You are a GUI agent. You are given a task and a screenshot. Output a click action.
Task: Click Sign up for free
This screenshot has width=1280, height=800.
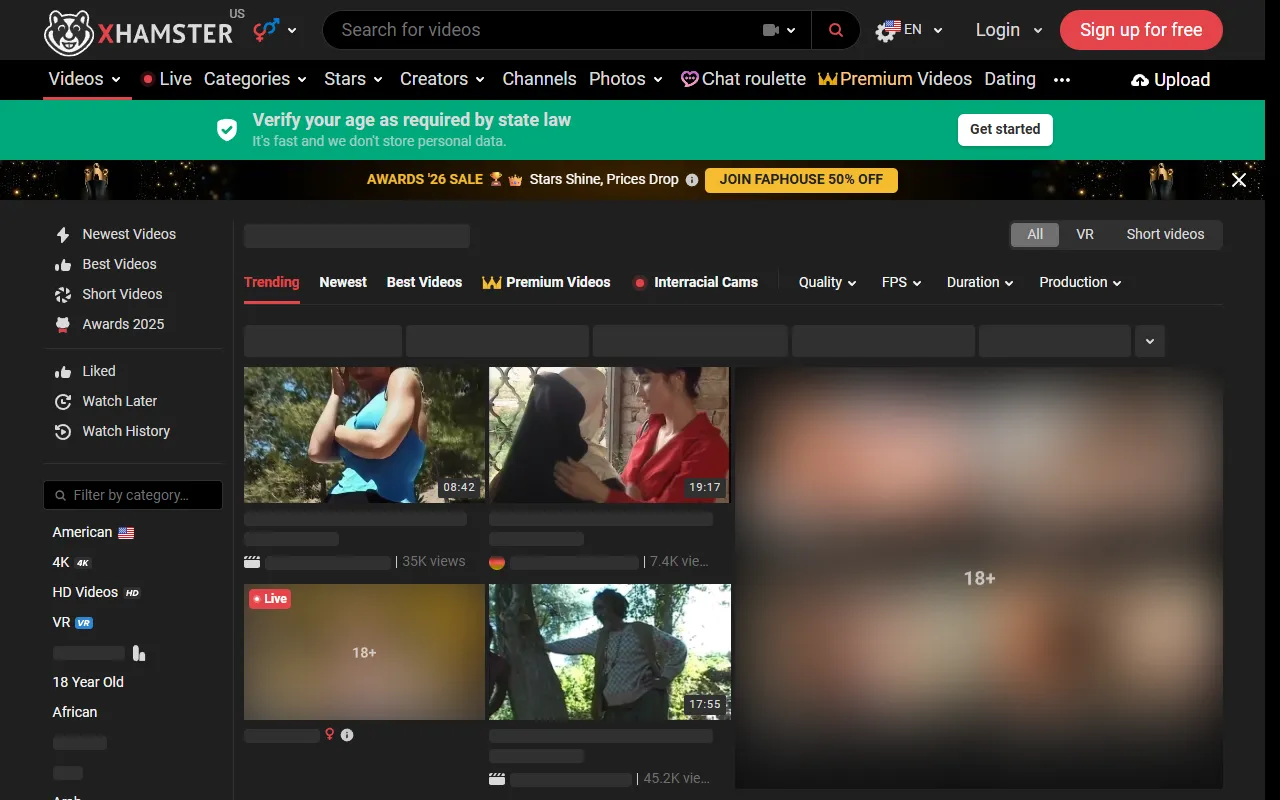tap(1141, 30)
